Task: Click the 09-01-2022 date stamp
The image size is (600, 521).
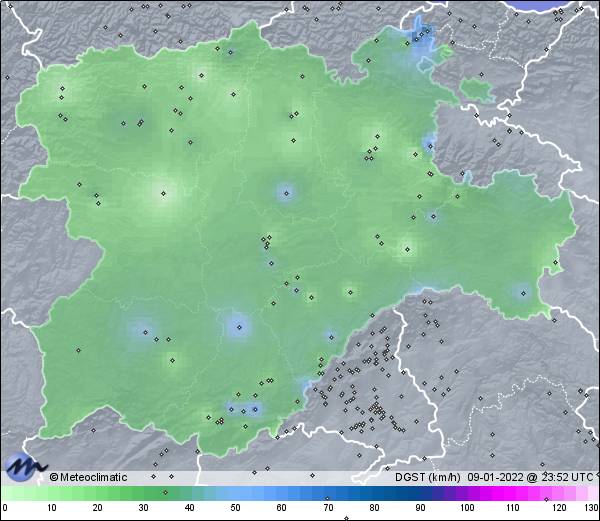Action: (495, 477)
